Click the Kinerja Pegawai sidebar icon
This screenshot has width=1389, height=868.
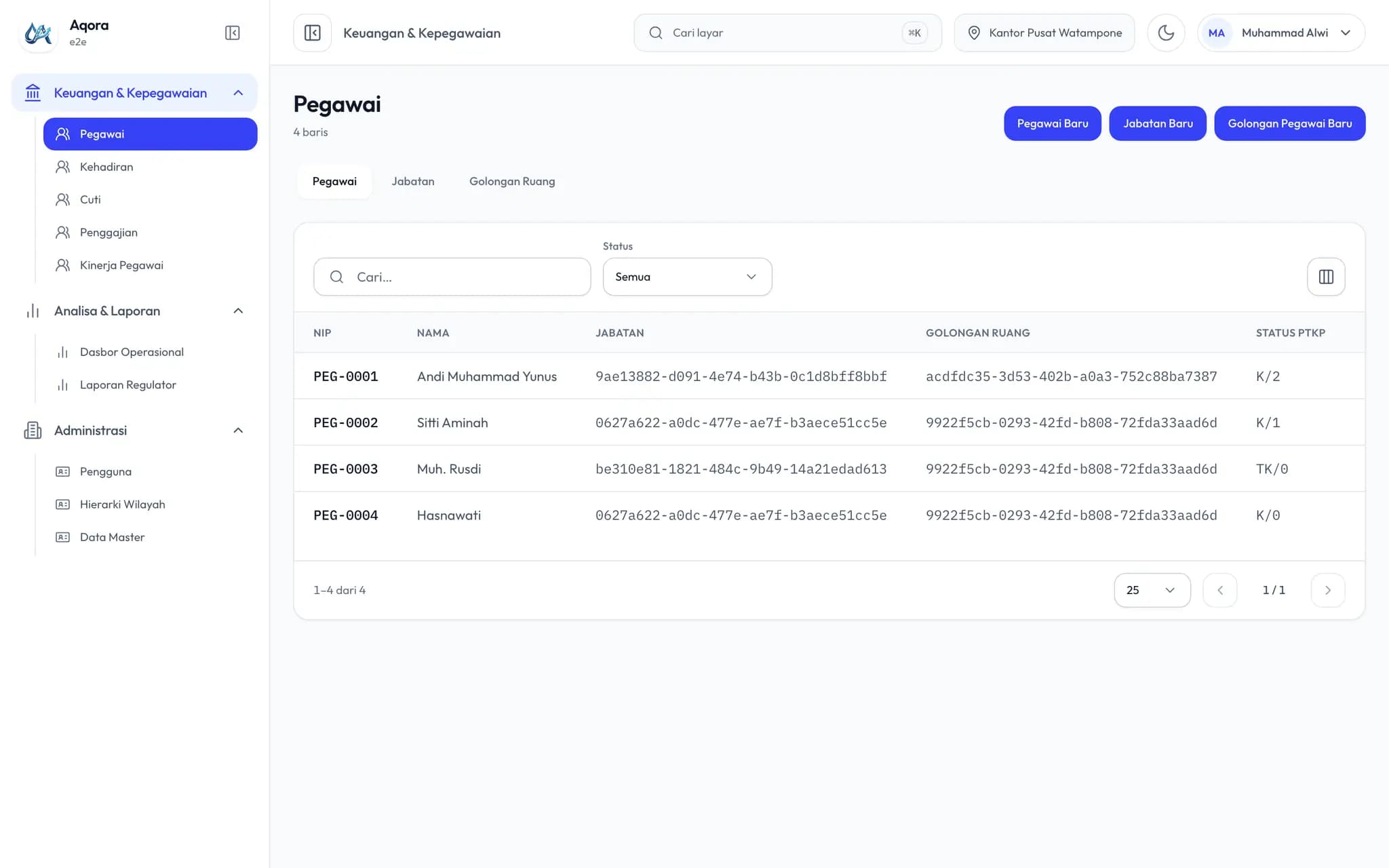click(62, 265)
